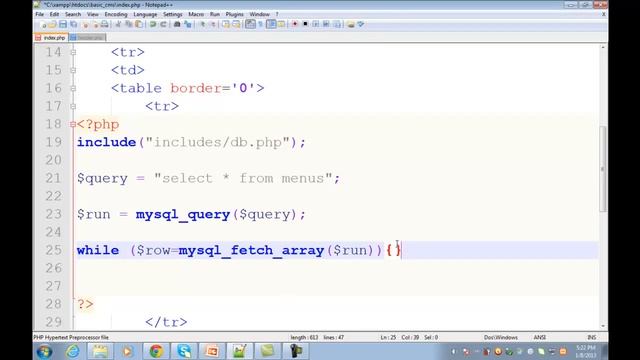The image size is (640, 360).
Task: Toggle the indent guide icon
Action: [271, 24]
